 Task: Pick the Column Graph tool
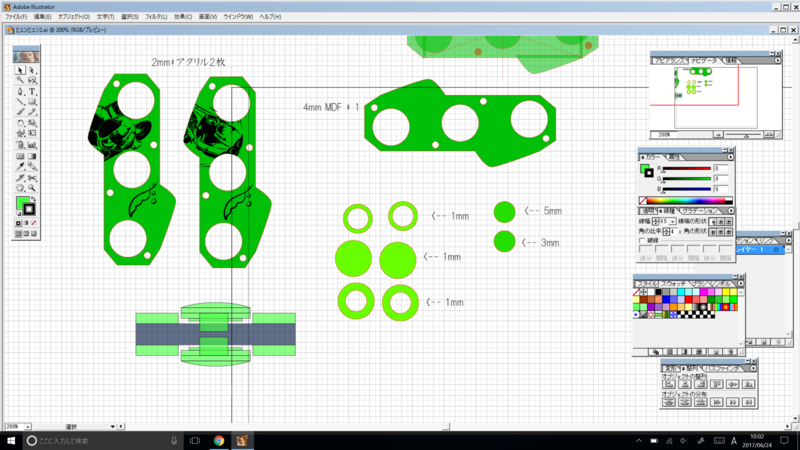pyautogui.click(x=32, y=145)
